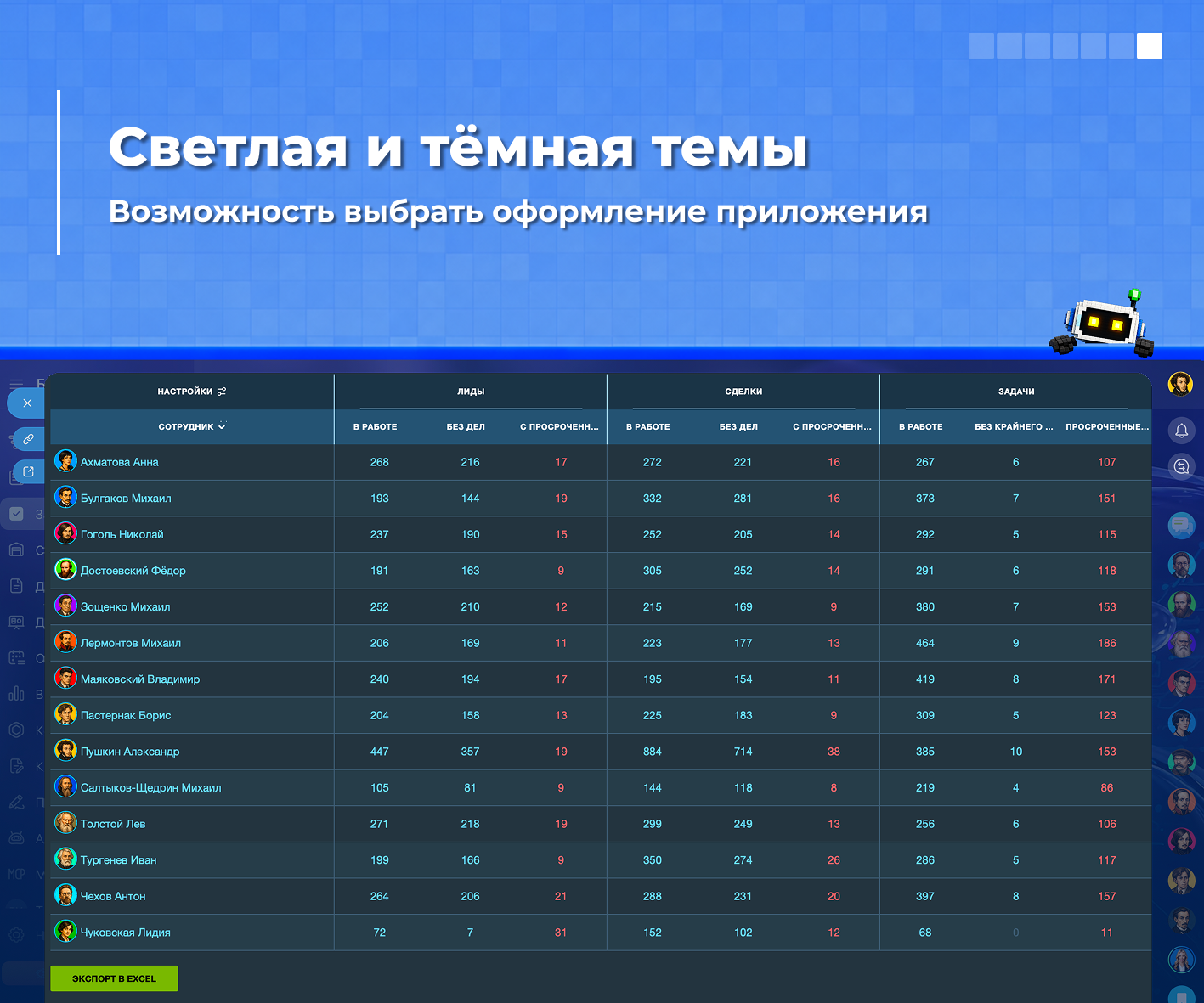Copy the report link via the chain icon

(28, 439)
